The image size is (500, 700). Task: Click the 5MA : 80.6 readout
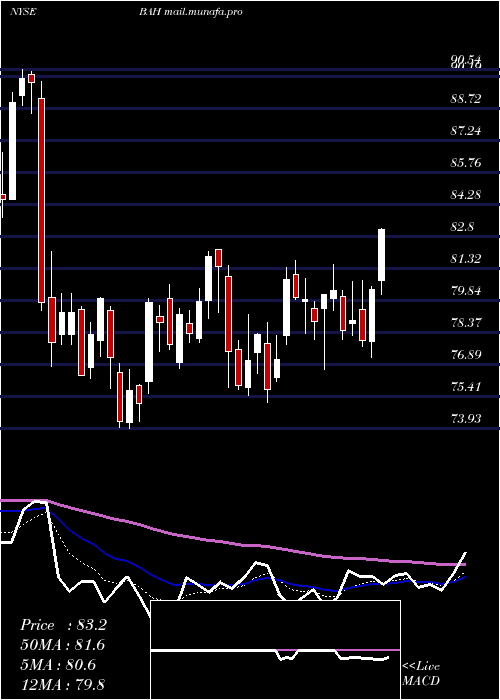point(58,665)
